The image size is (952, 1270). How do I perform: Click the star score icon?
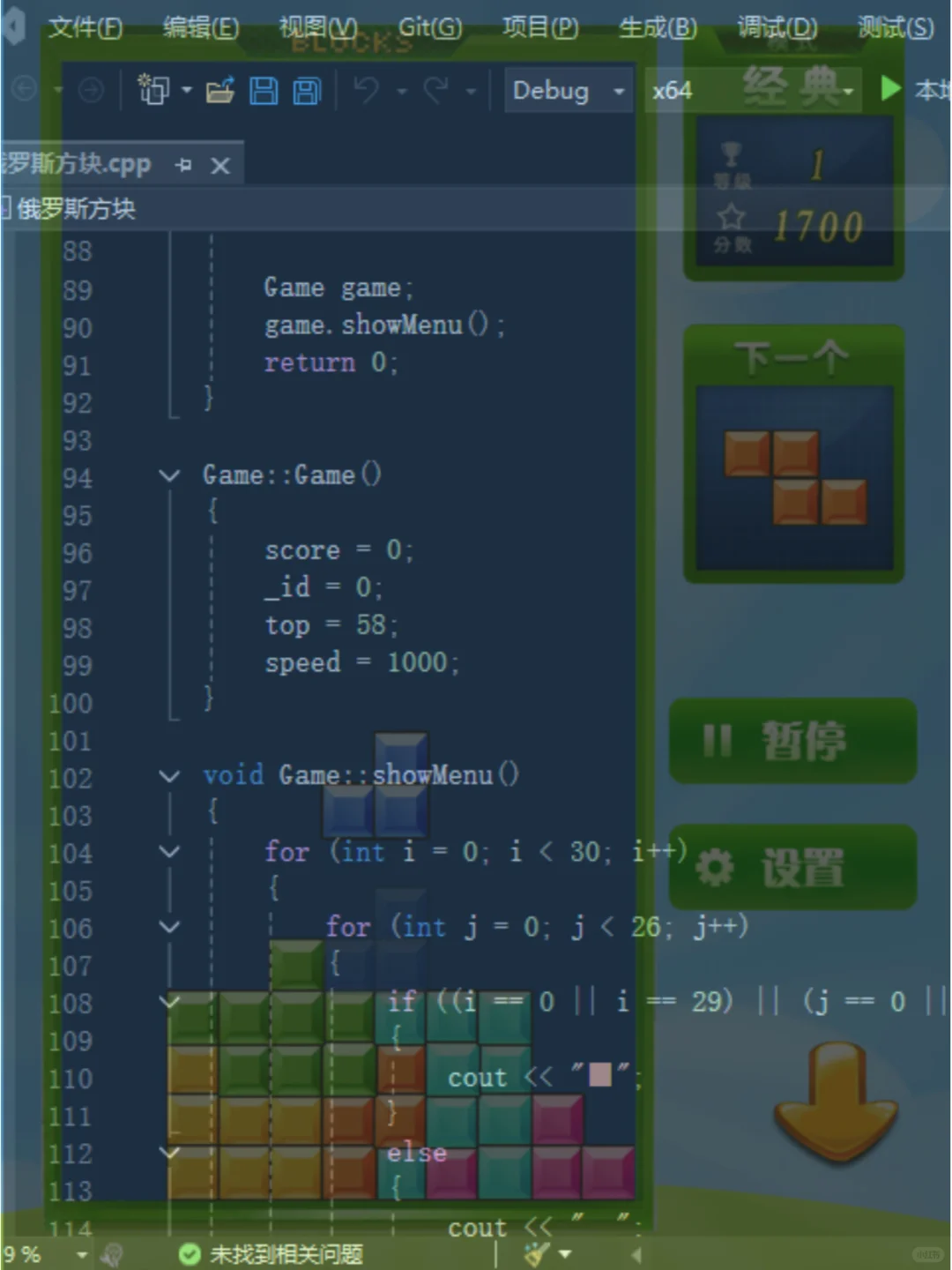coord(731,218)
